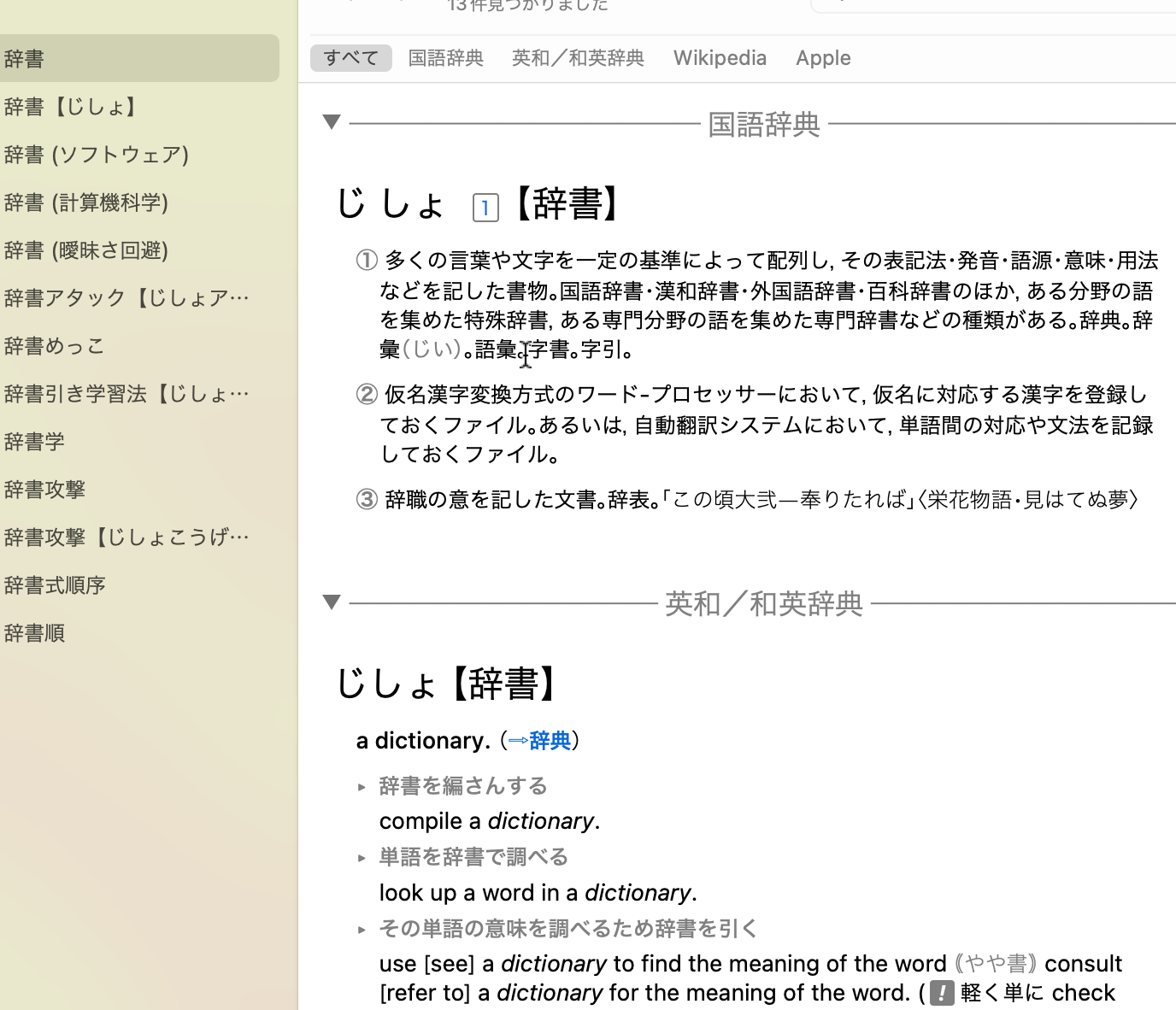Screen dimensions: 1176x1010
Task: Click the superscript 1 badge next to じしょ
Action: (x=485, y=208)
